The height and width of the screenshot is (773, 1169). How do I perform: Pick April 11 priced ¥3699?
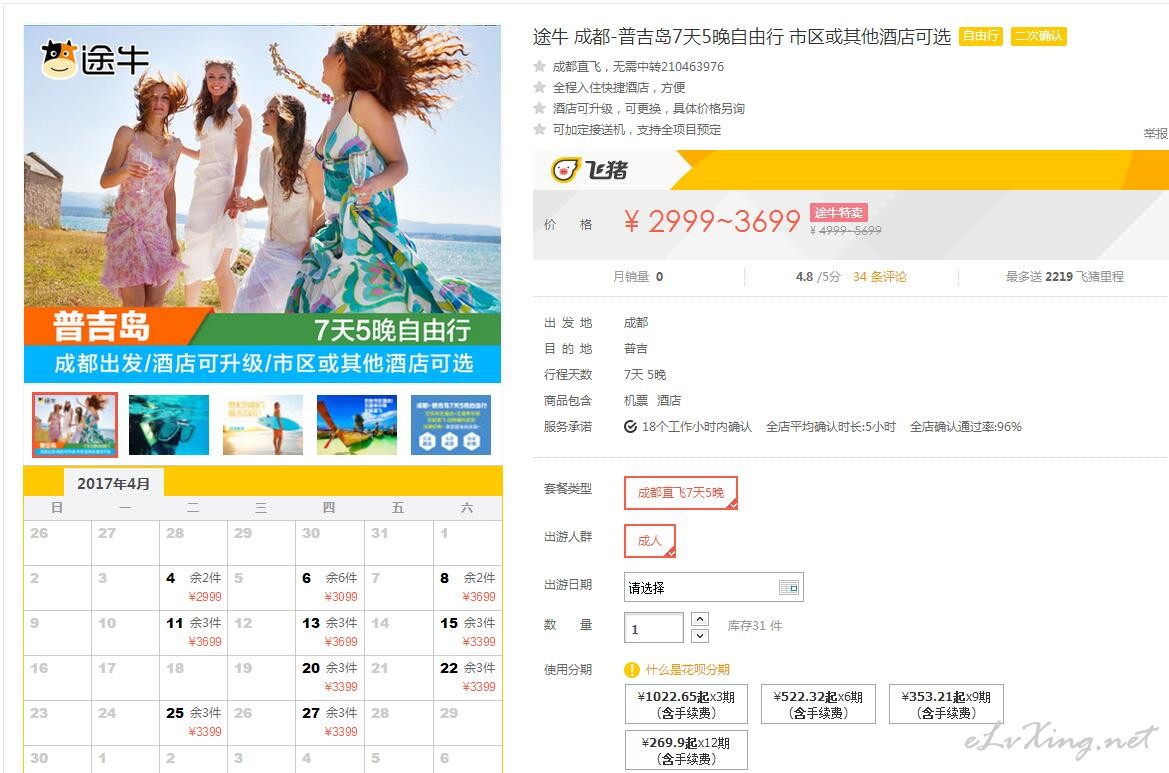[193, 631]
